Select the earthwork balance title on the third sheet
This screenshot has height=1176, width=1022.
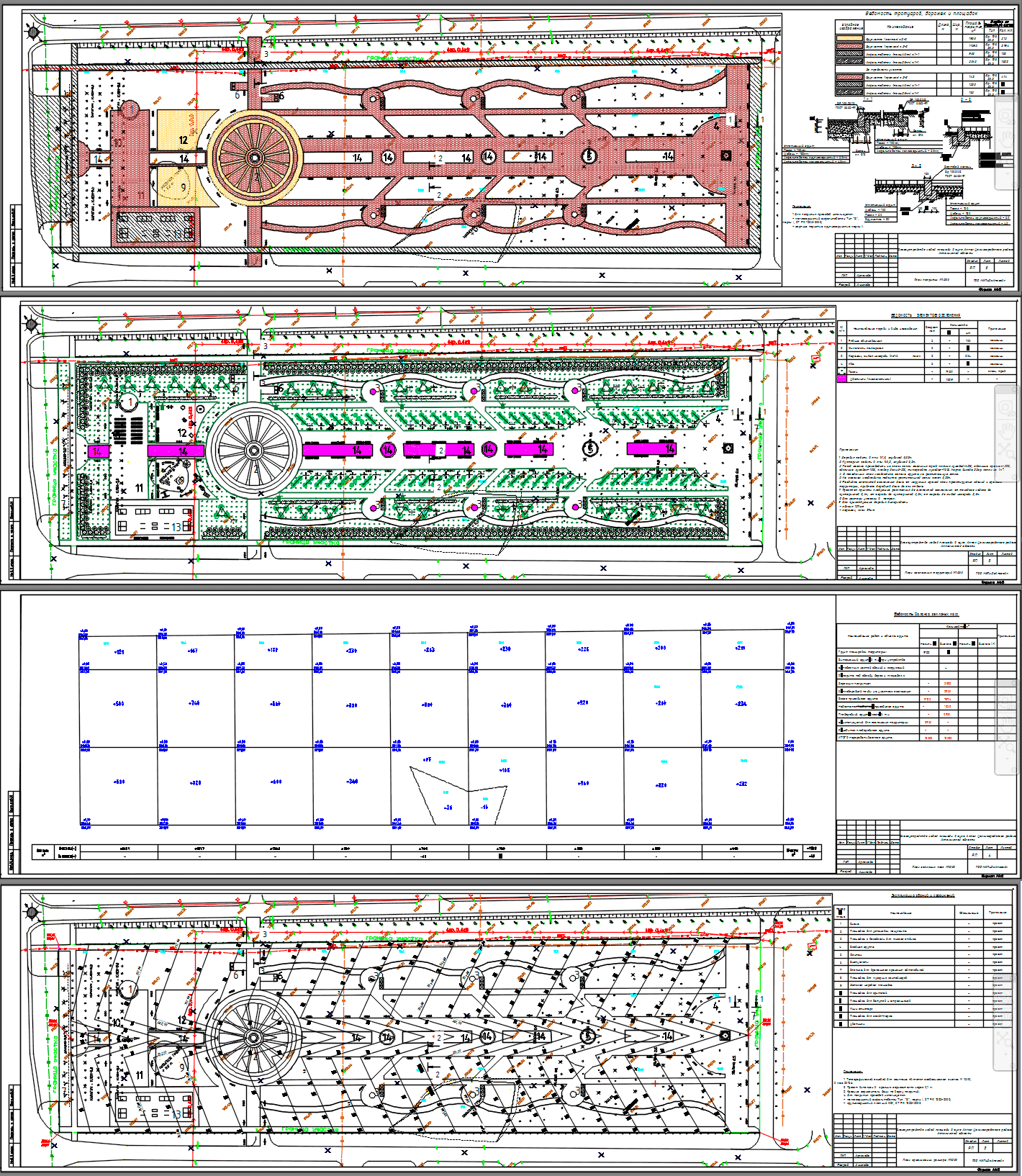[x=926, y=614]
